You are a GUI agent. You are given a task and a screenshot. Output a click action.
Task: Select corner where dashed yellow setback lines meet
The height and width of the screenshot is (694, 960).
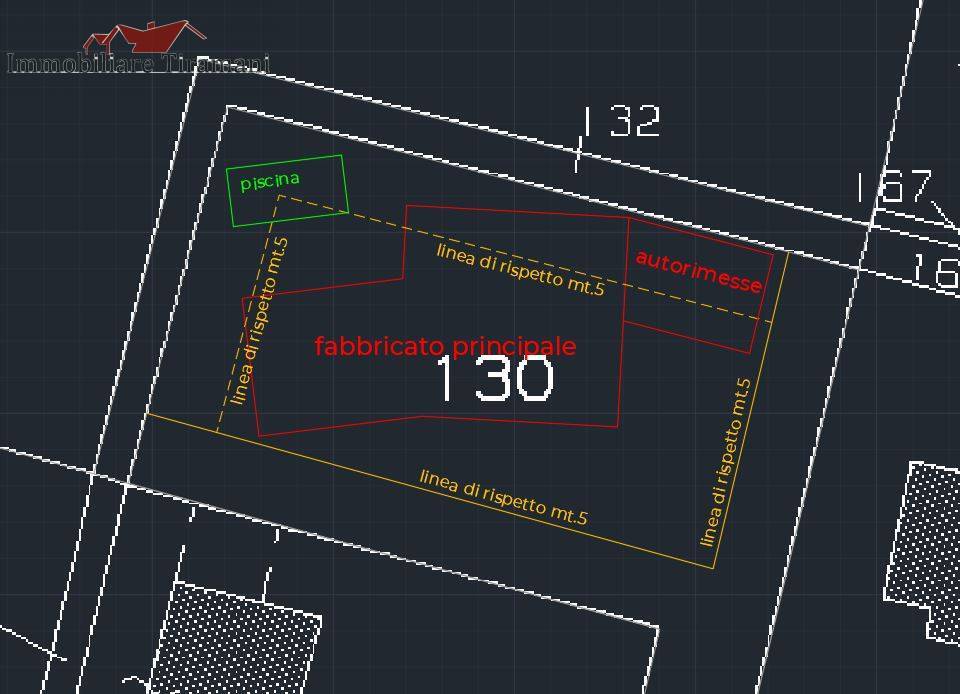tap(279, 196)
